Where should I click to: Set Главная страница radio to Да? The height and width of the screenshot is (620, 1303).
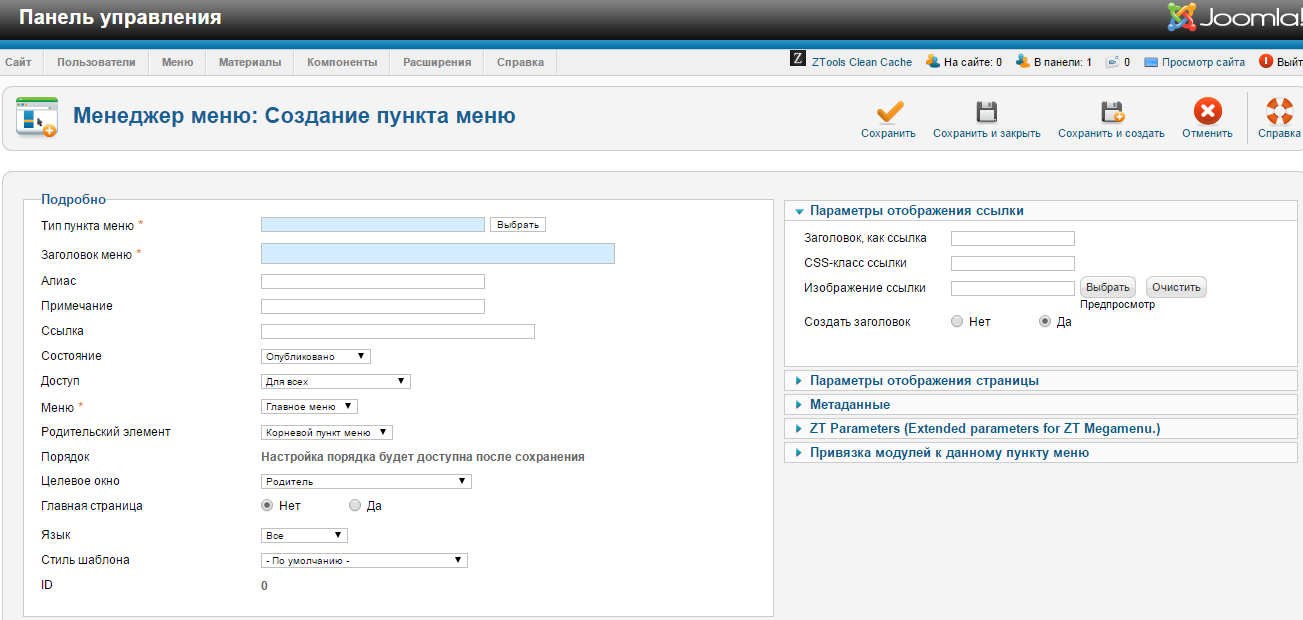[355, 506]
